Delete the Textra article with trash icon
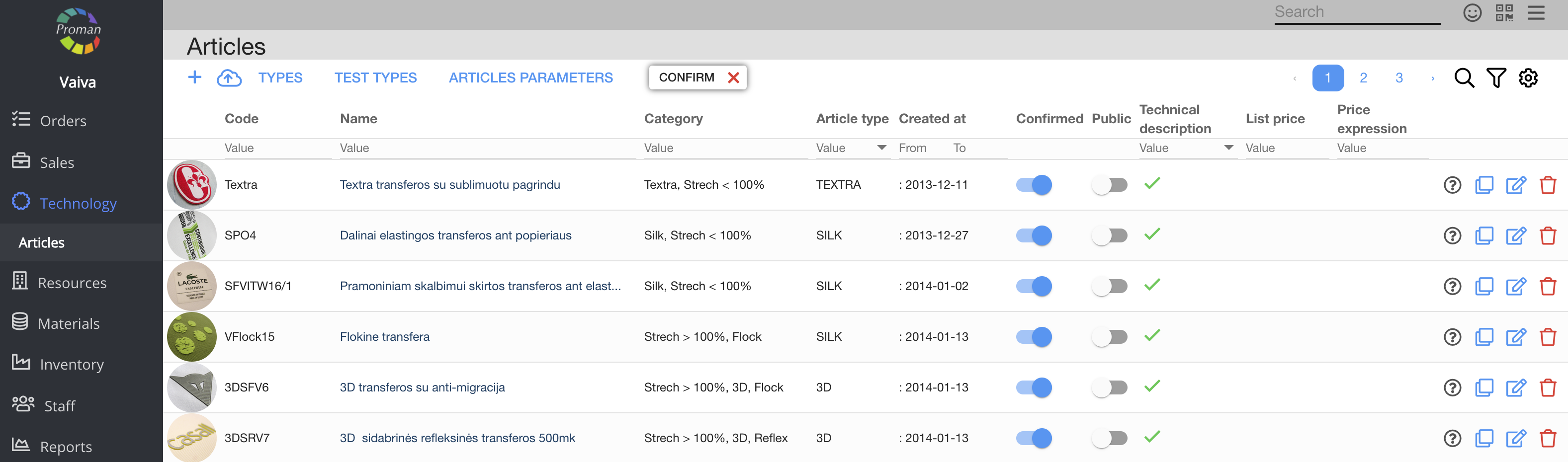 point(1547,185)
